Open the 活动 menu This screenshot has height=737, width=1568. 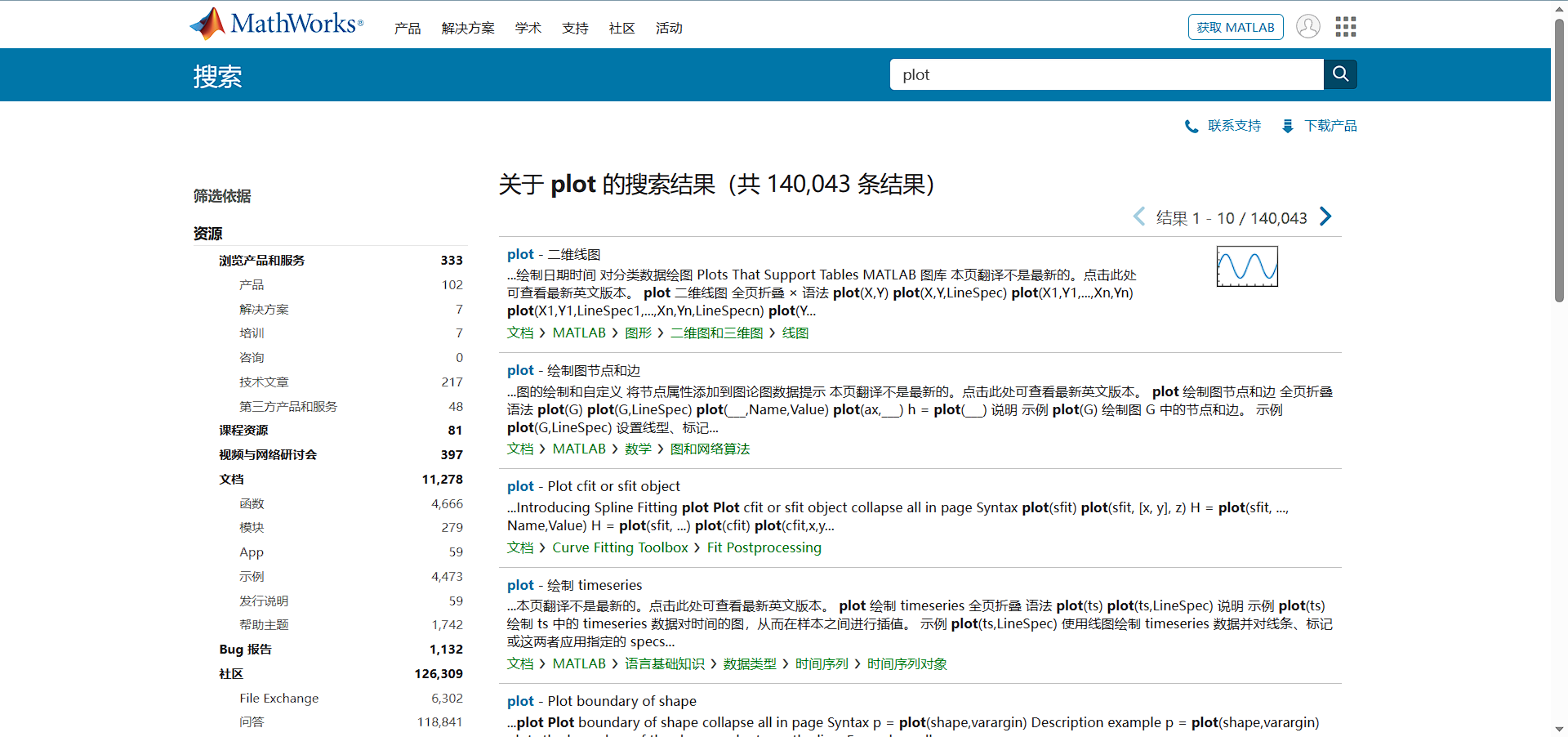(669, 29)
